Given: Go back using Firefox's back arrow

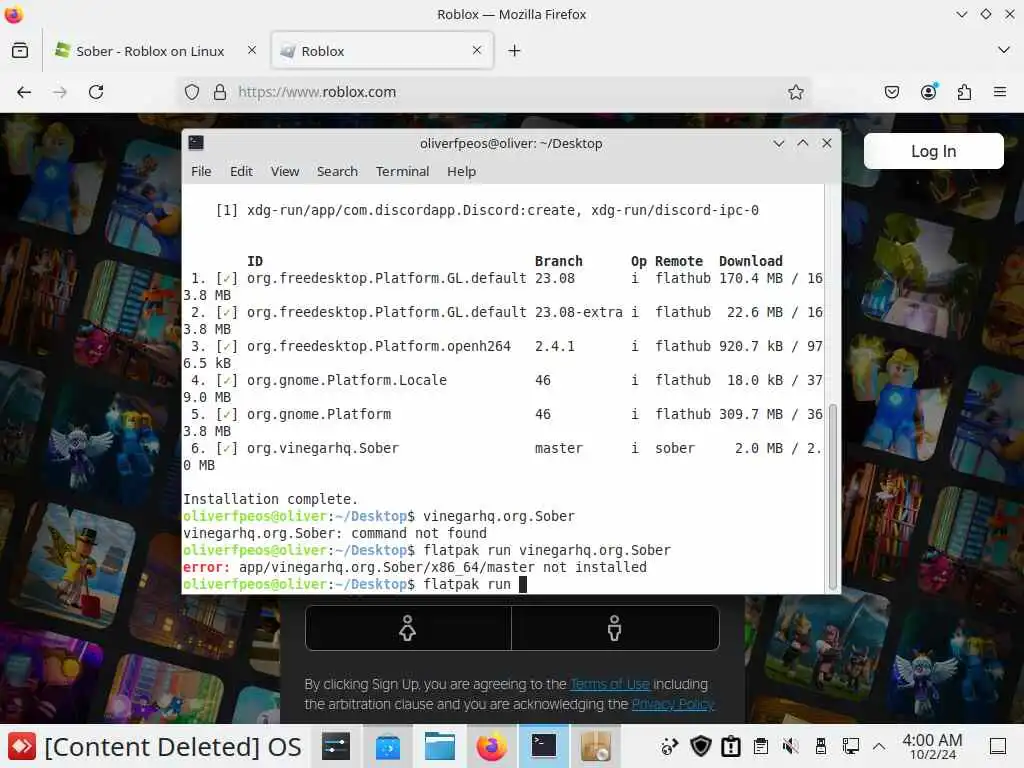Looking at the screenshot, I should tap(24, 92).
